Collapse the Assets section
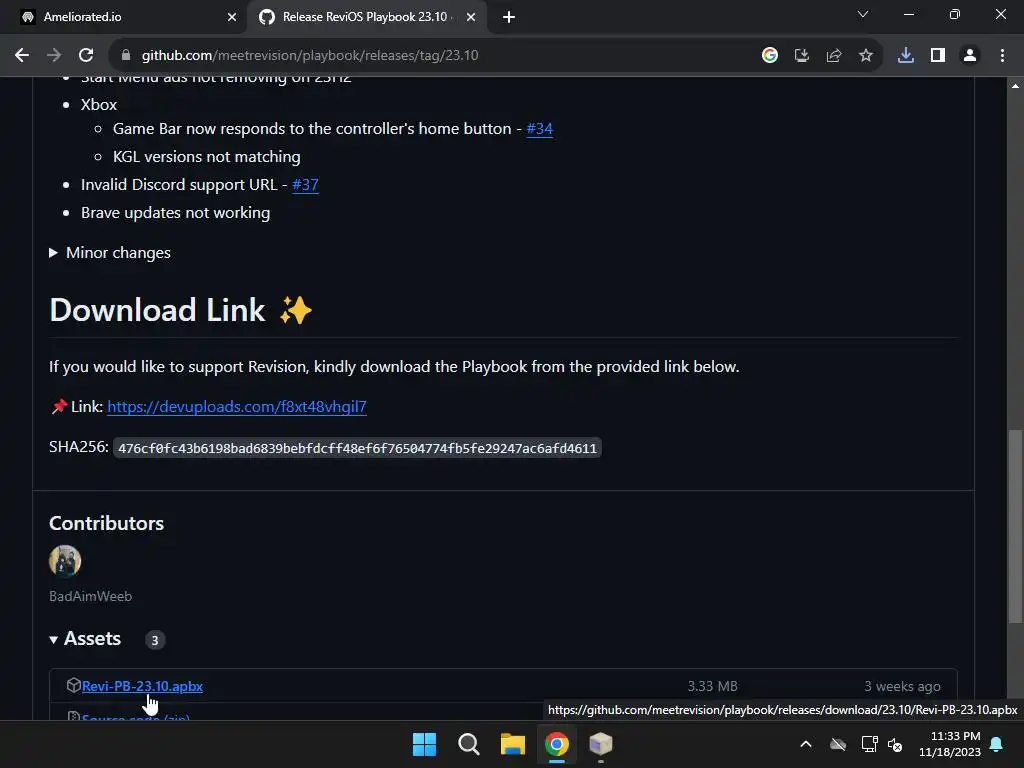 [86, 639]
